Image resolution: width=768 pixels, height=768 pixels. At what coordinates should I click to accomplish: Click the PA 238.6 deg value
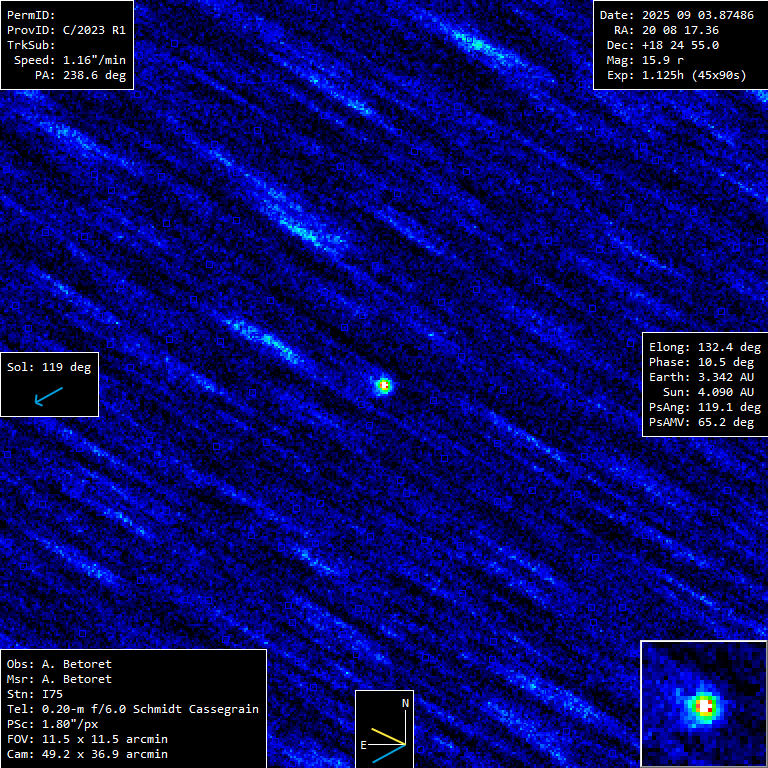pyautogui.click(x=80, y=75)
